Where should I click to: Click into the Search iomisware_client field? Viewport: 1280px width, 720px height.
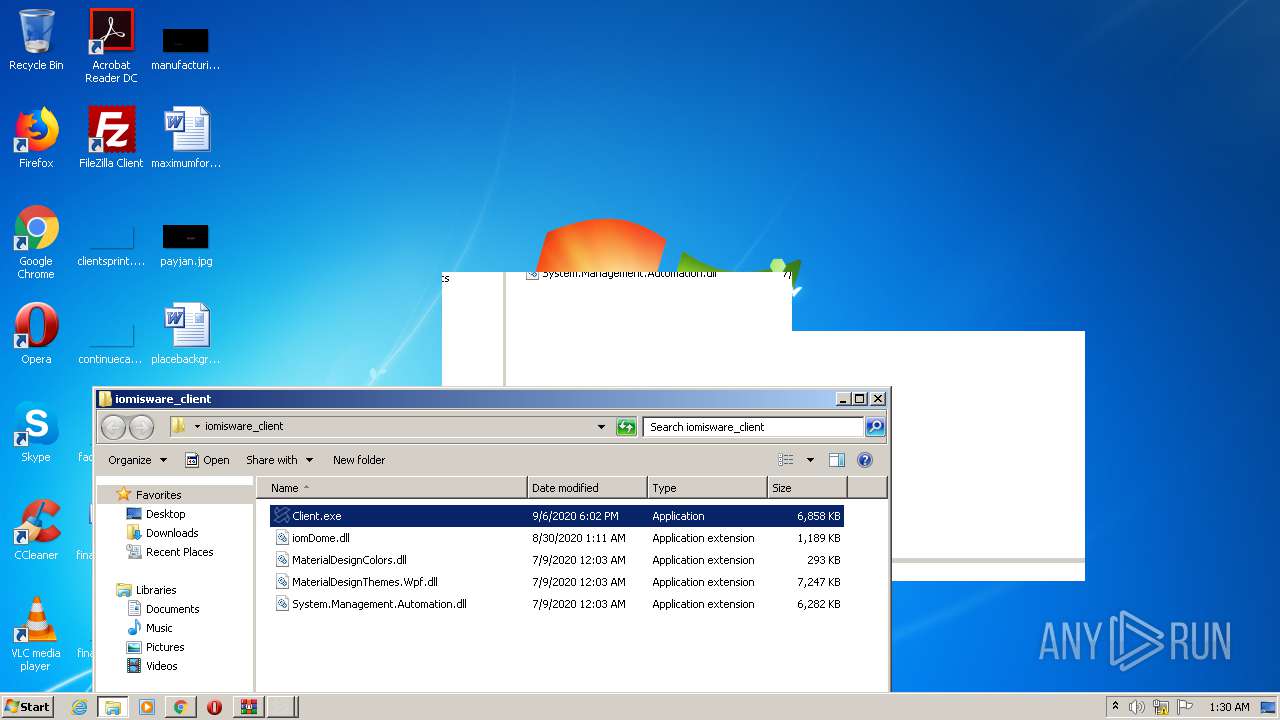[753, 427]
